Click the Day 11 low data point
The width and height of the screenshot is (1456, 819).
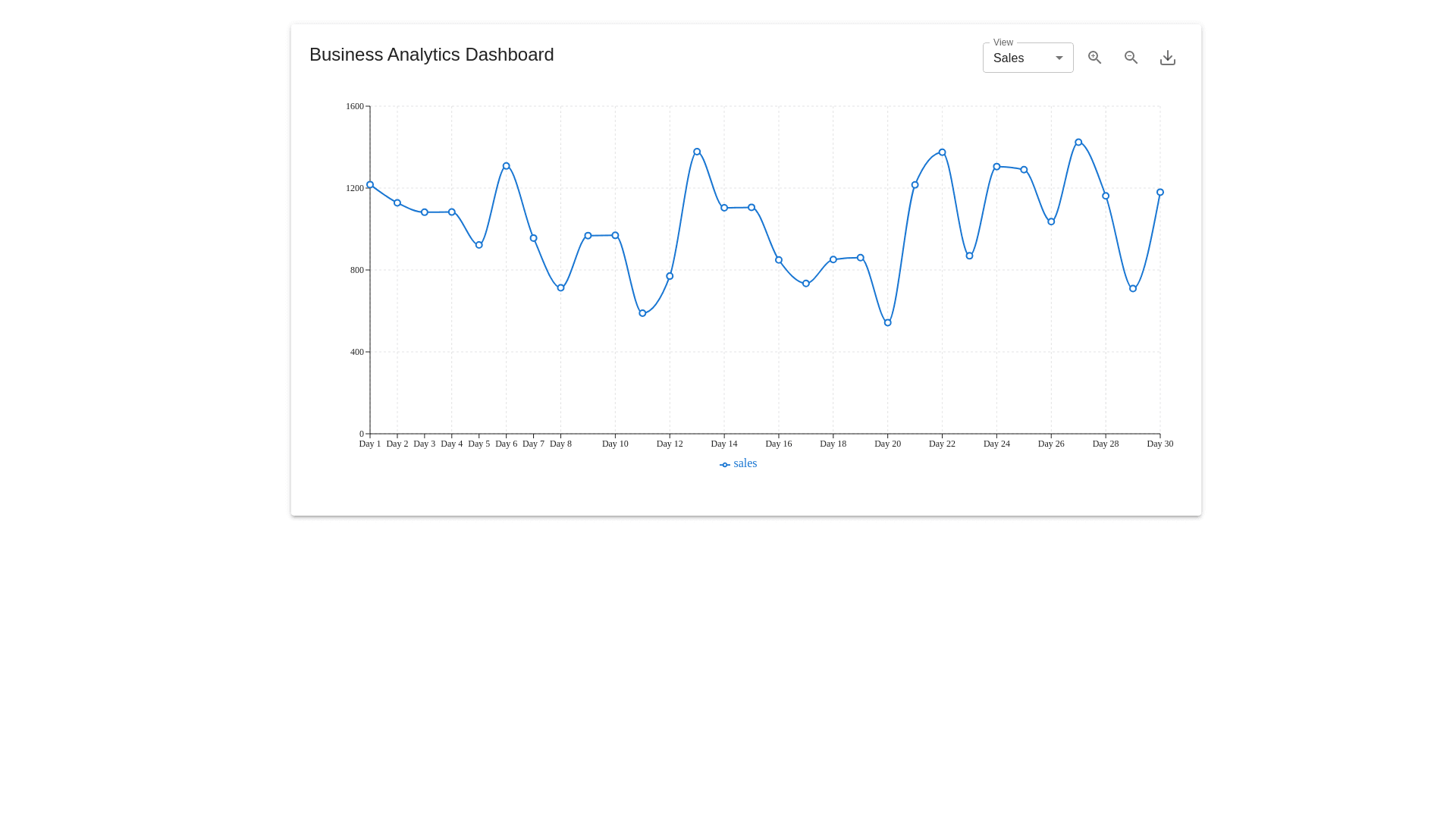642,313
